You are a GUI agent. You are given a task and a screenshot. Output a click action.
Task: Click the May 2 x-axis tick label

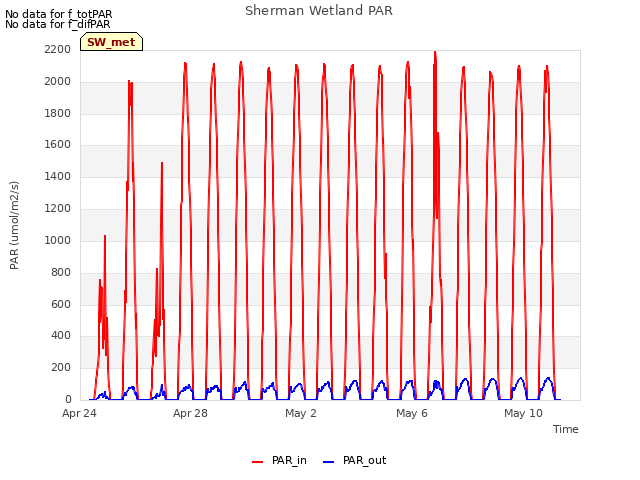click(301, 413)
